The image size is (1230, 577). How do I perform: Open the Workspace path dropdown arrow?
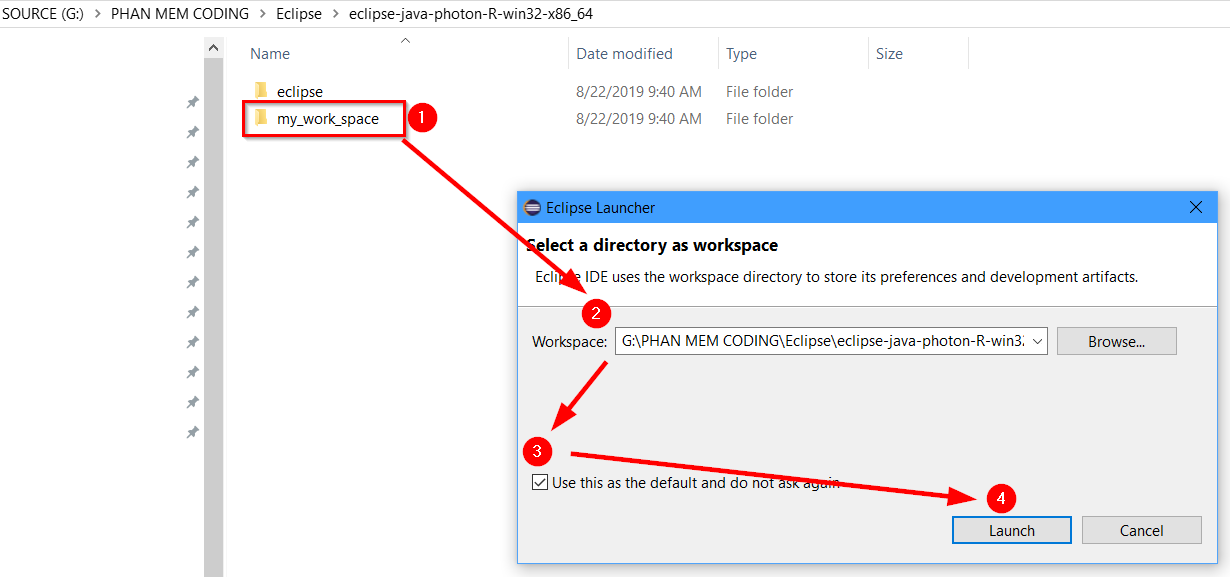(x=1037, y=341)
